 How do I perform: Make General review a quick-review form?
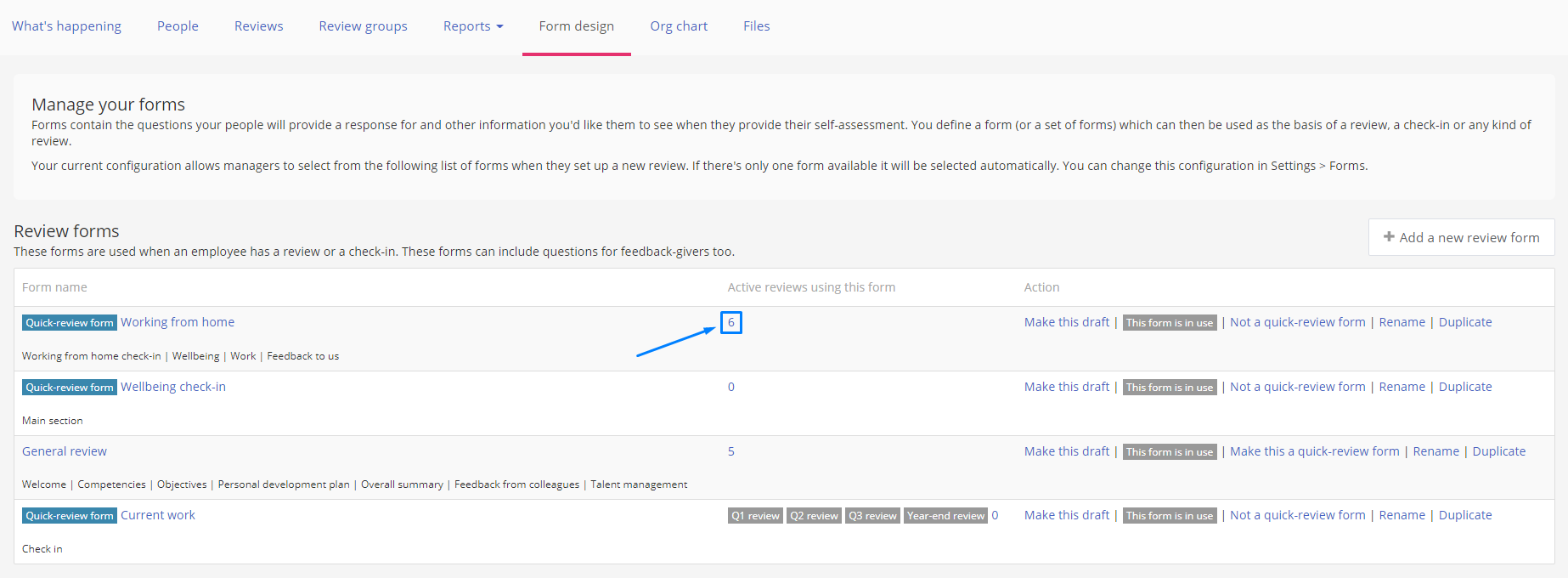point(1314,451)
